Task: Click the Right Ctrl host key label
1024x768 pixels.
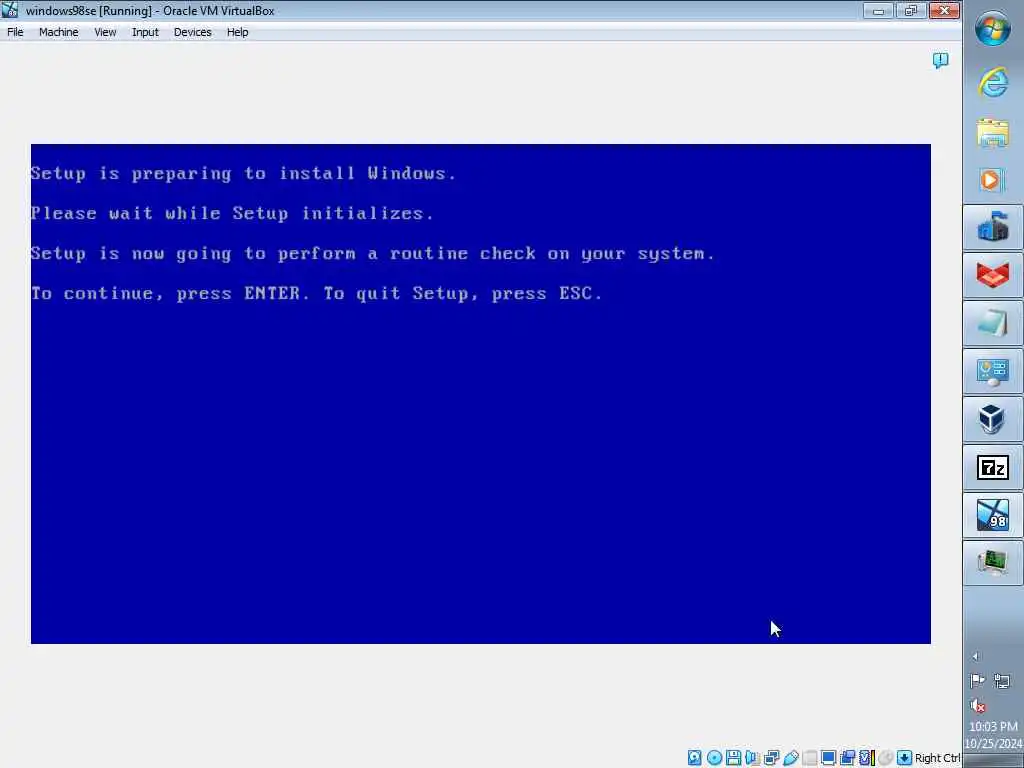Action: 937,758
